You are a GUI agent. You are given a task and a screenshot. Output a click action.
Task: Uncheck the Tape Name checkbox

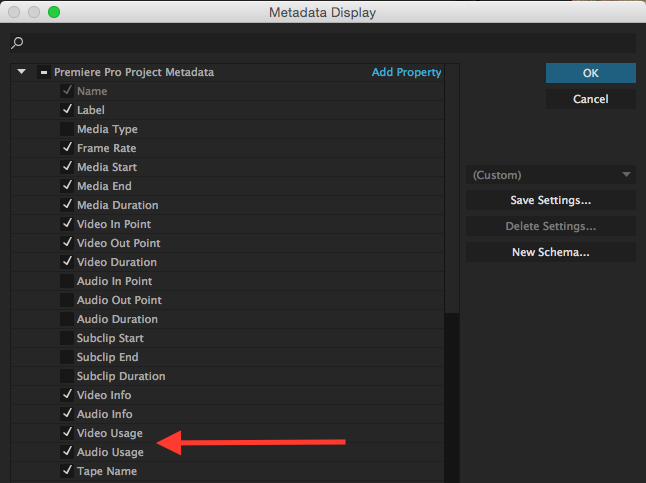pos(67,470)
